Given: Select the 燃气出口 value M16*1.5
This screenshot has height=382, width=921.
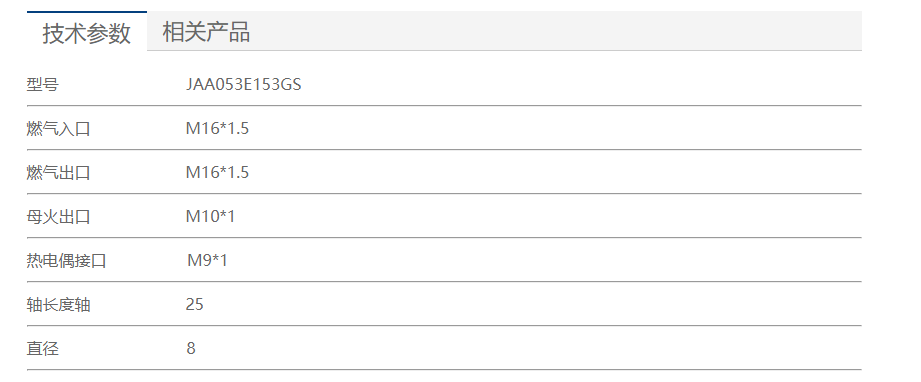Looking at the screenshot, I should (x=217, y=172).
